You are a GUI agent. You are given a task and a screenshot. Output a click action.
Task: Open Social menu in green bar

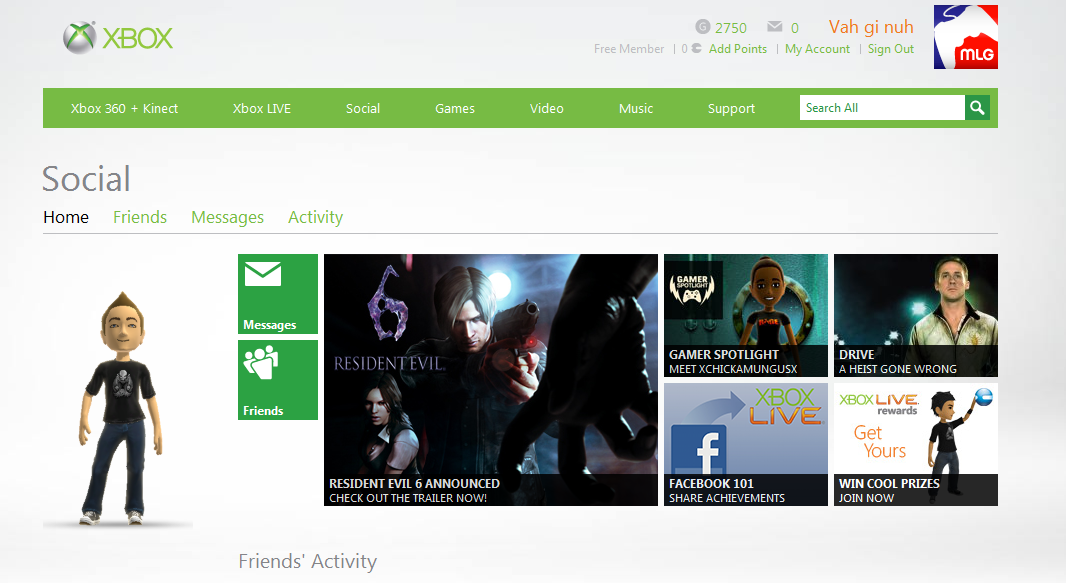[362, 108]
